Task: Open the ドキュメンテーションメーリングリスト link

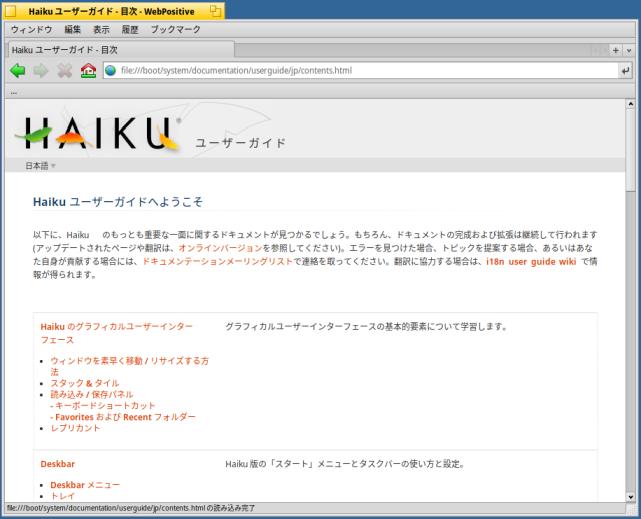Action: 217,262
